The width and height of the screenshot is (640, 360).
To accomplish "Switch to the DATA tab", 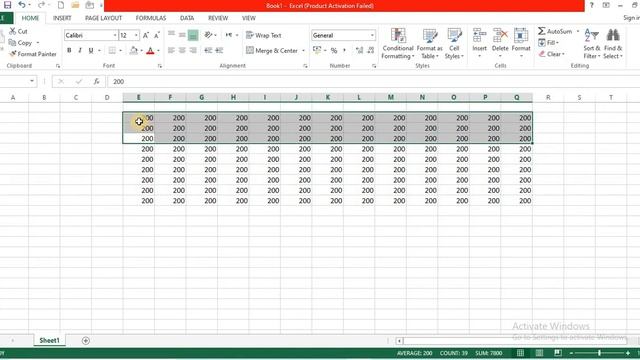I will point(187,18).
